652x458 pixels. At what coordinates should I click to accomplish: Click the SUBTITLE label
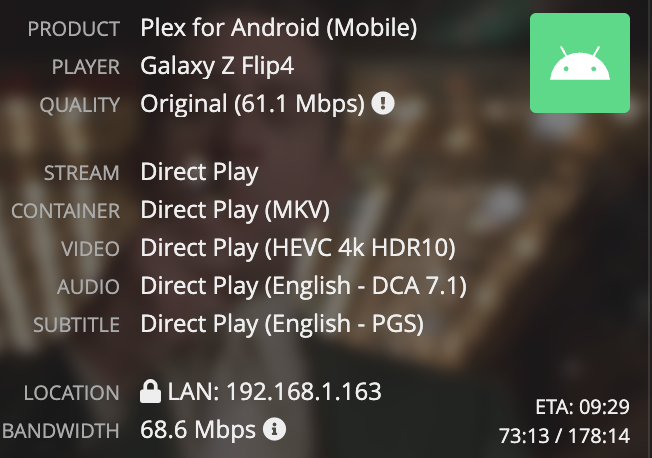click(76, 325)
